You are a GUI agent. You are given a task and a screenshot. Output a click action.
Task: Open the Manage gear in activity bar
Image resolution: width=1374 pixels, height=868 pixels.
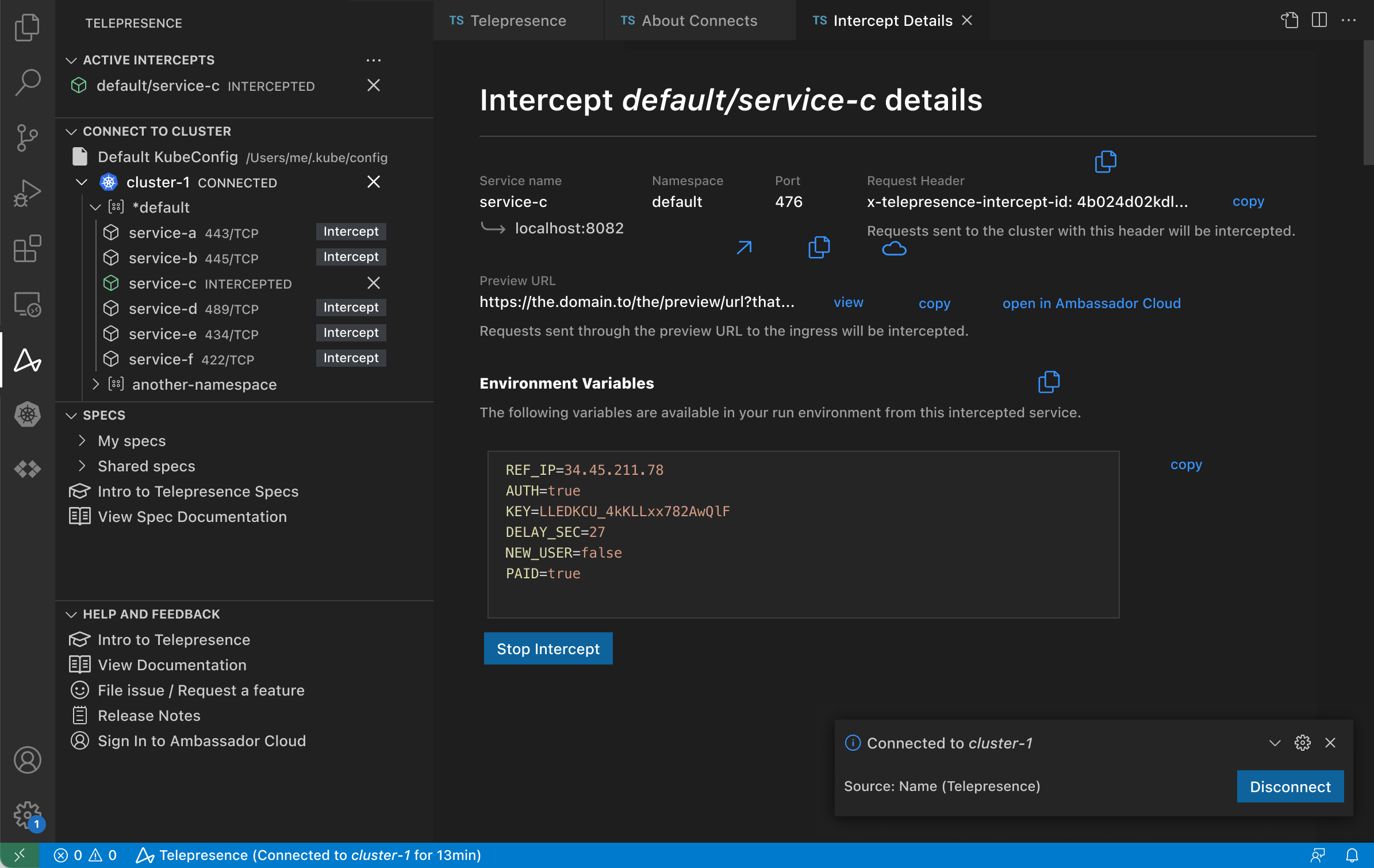(27, 815)
